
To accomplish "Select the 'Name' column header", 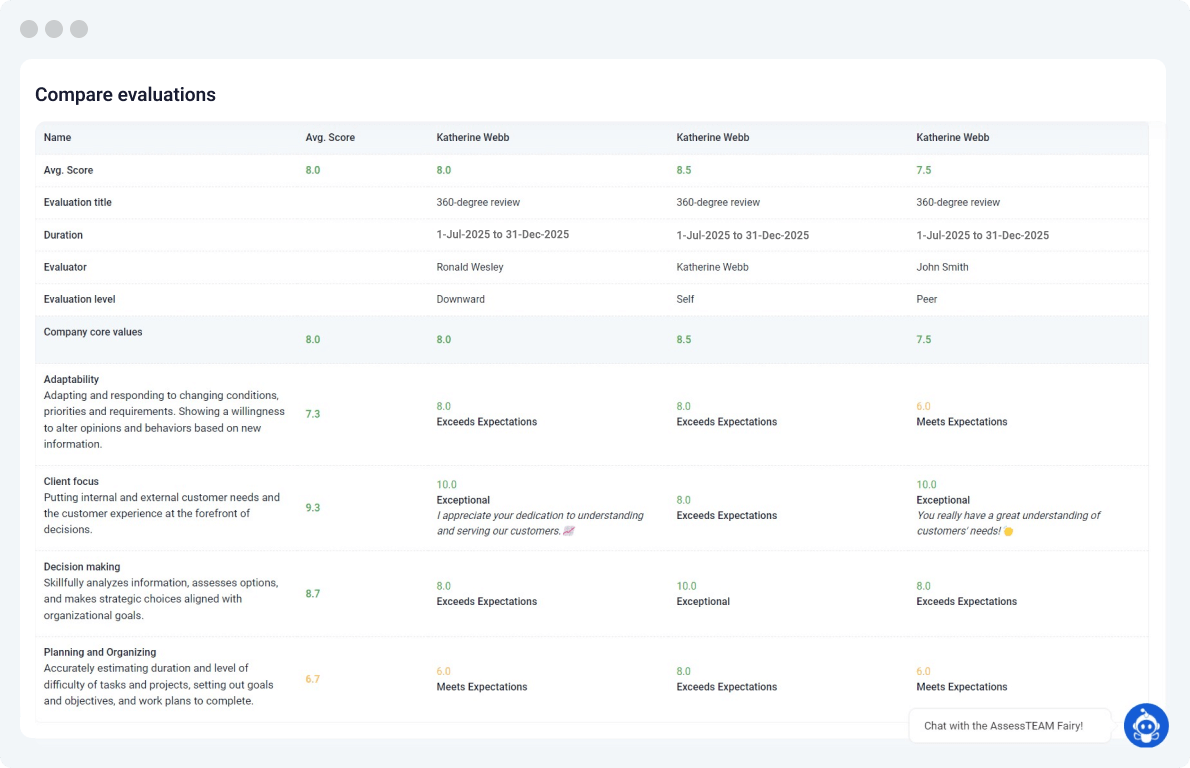I will tap(58, 138).
